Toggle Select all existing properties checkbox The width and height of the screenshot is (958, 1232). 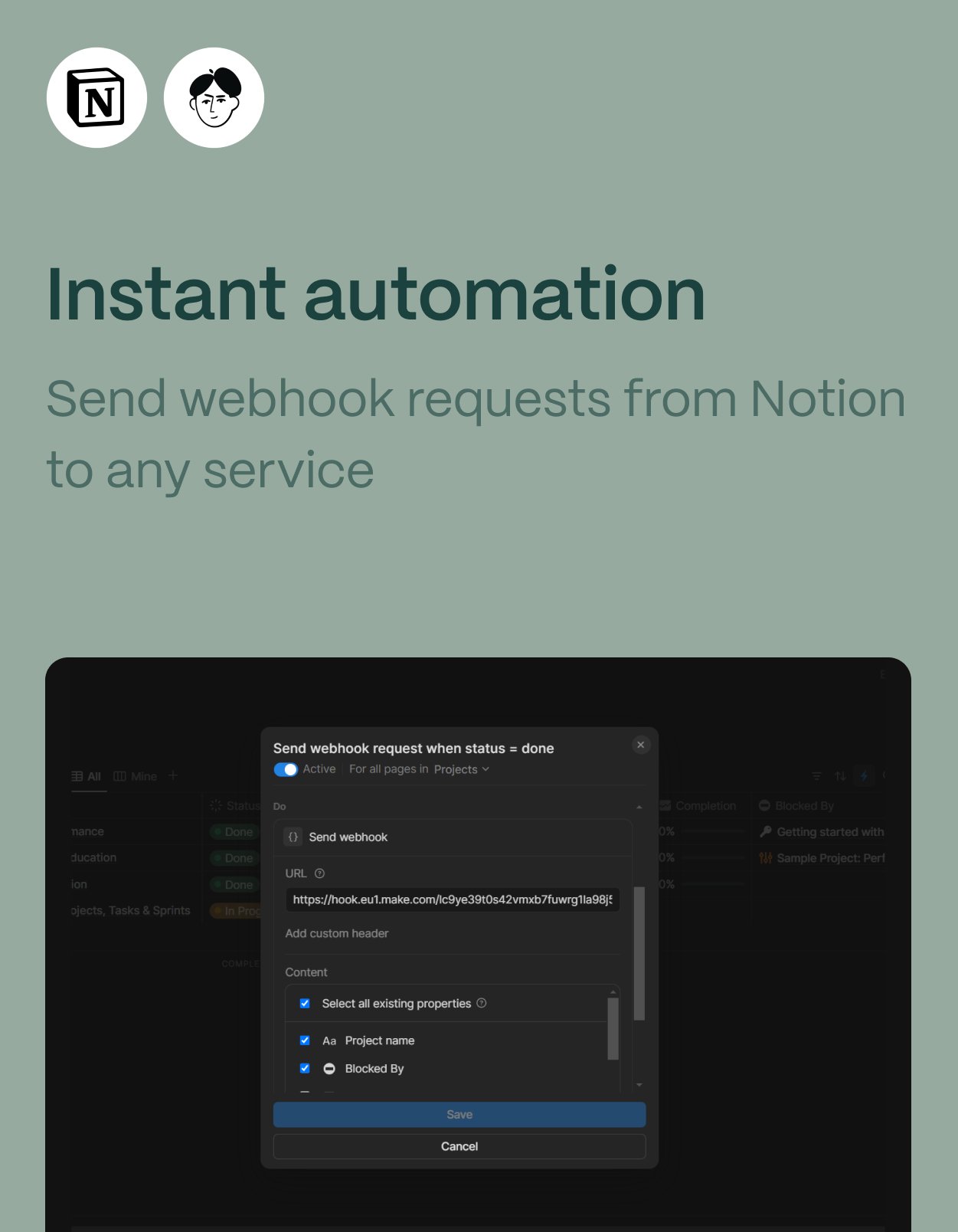[x=305, y=1004]
